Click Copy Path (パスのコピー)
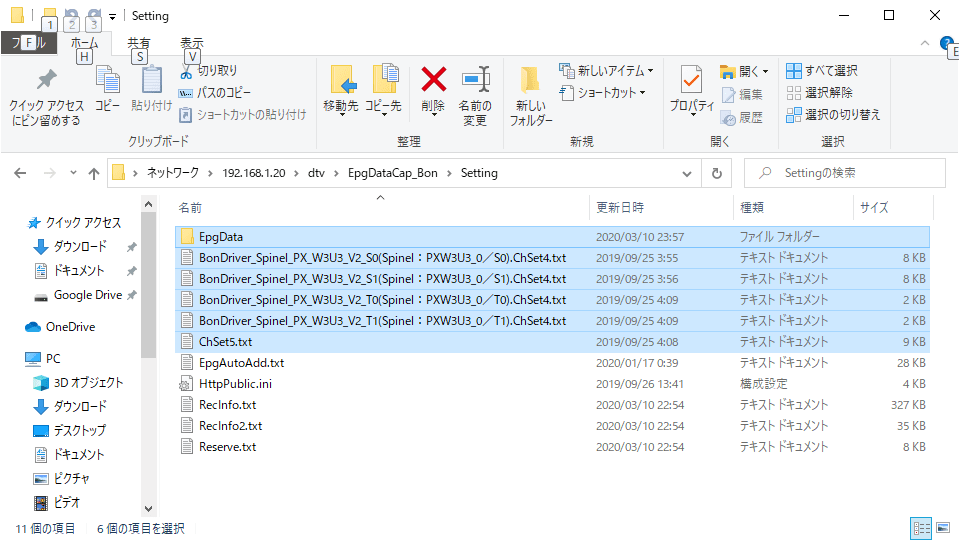Viewport: 959px width, 541px height. tap(215, 93)
